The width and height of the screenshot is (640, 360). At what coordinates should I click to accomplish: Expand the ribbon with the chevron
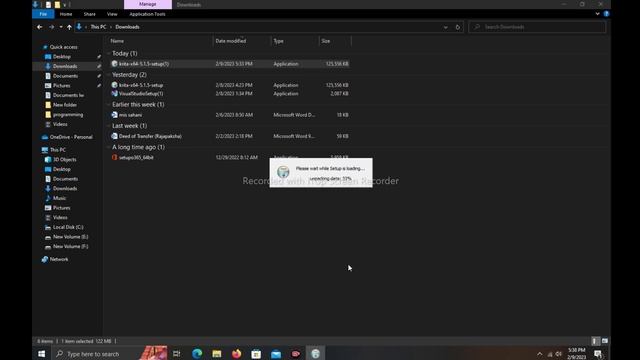click(597, 14)
